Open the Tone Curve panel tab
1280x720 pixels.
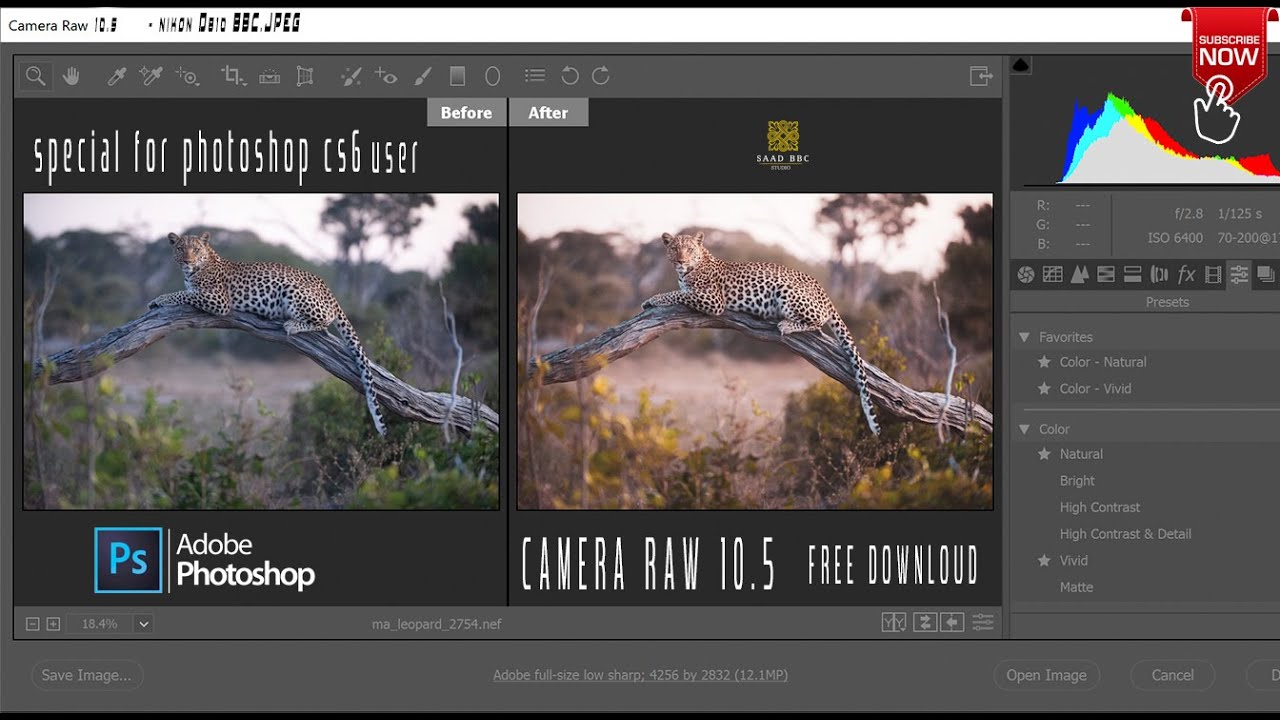[1052, 274]
